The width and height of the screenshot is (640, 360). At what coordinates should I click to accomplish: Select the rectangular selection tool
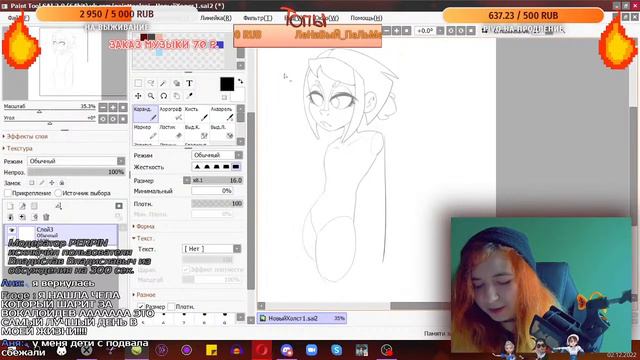[138, 83]
